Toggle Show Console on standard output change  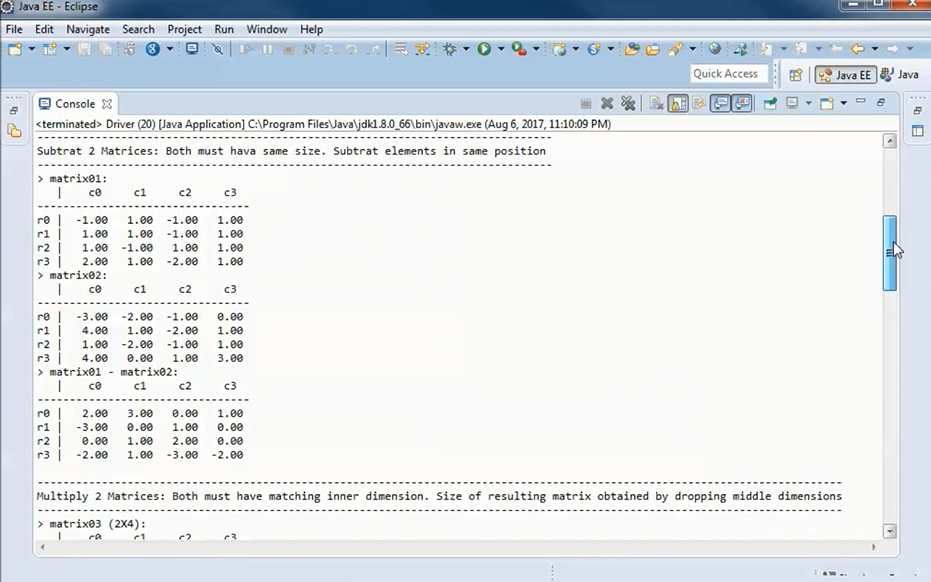(720, 104)
